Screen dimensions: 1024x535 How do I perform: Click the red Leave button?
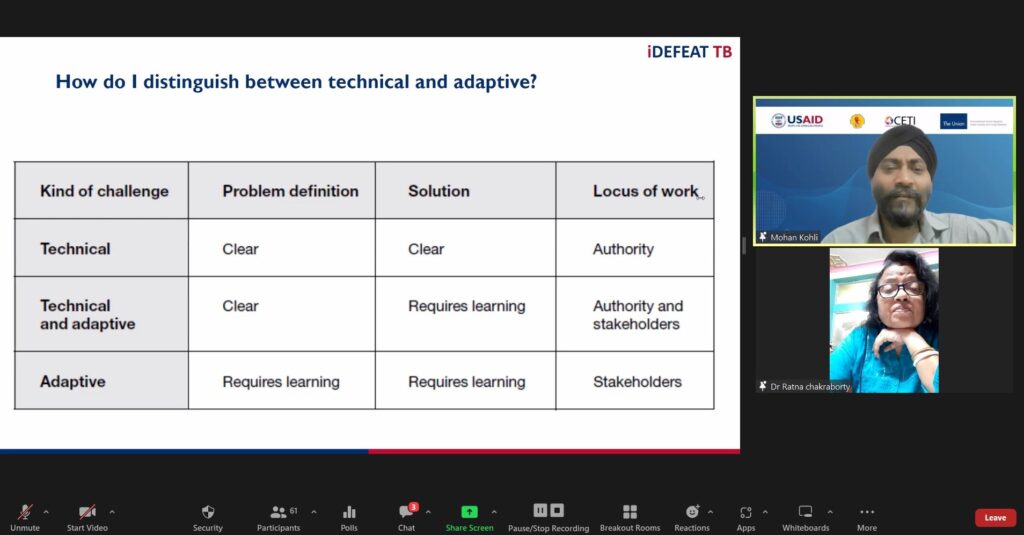(x=995, y=517)
